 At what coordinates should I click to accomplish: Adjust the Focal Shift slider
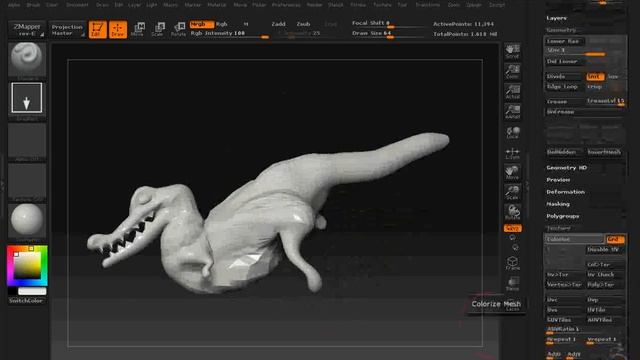[x=388, y=24]
